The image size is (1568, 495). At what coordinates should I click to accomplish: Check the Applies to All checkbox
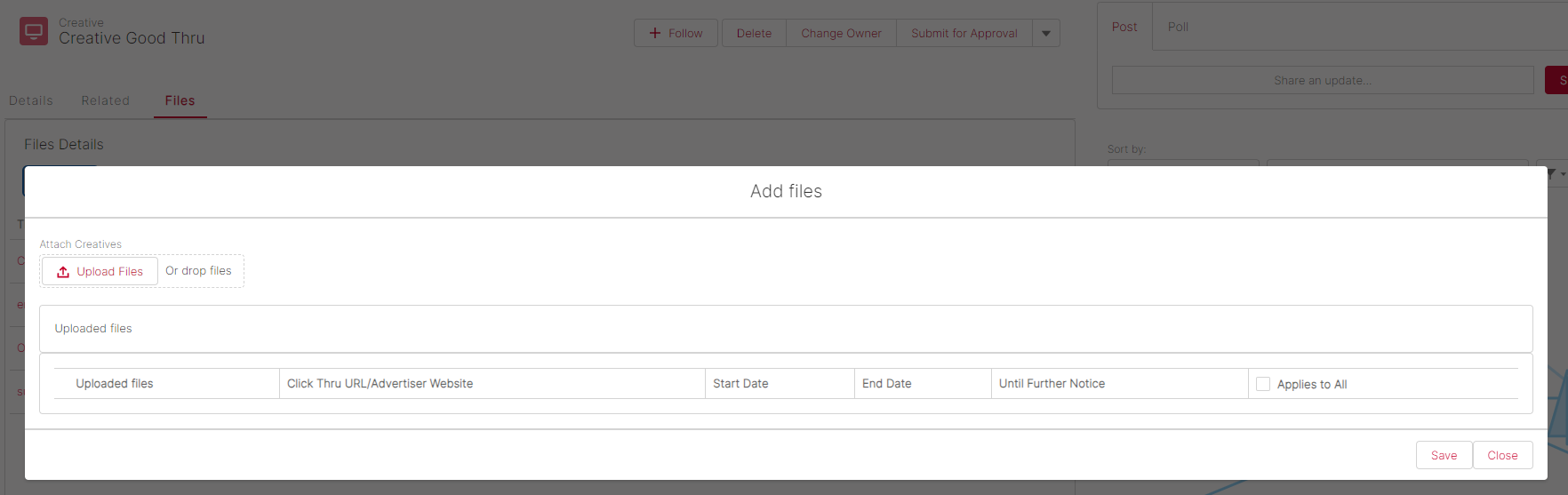(x=1263, y=384)
